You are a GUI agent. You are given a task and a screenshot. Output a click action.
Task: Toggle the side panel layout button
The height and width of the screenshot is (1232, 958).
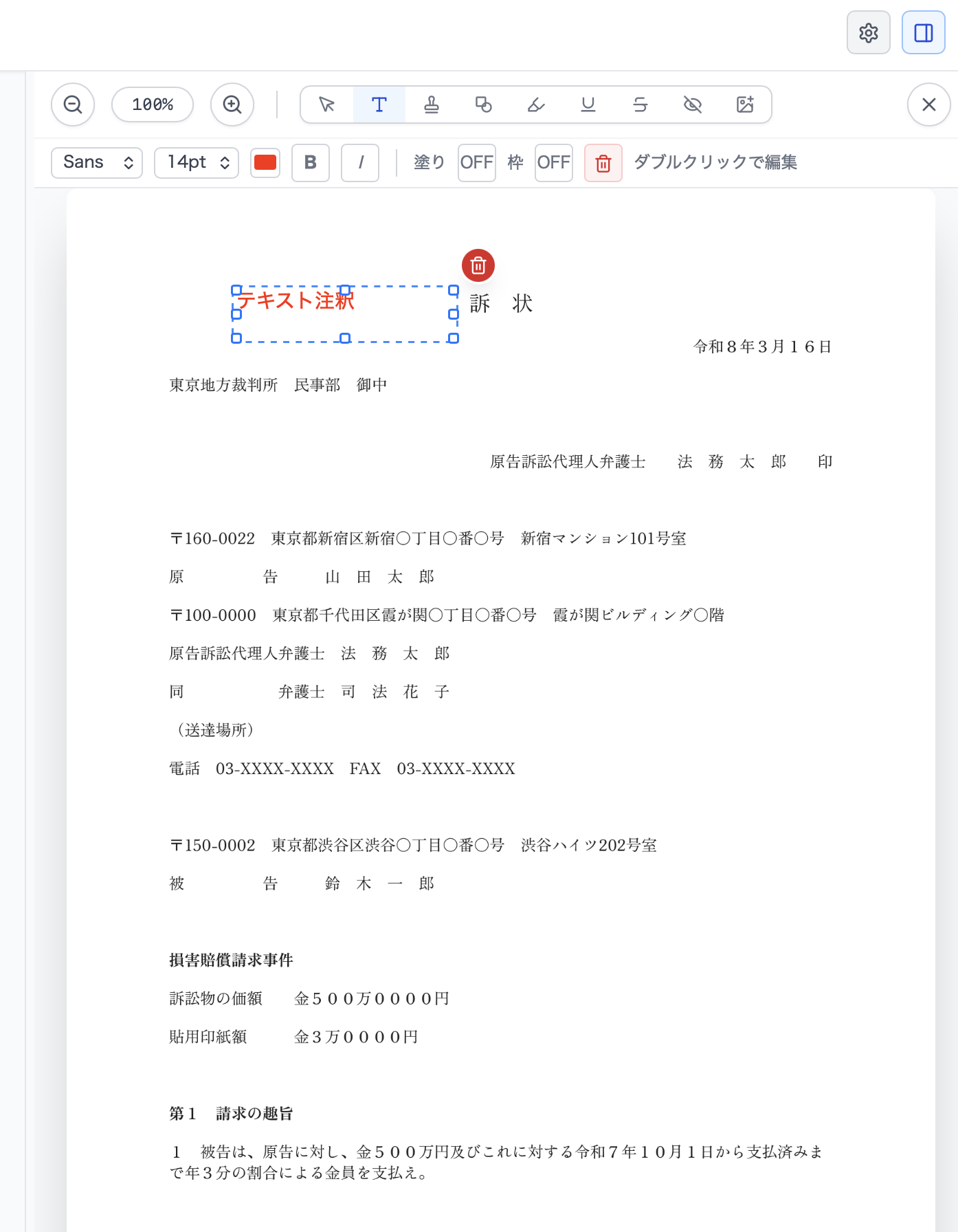[x=923, y=32]
